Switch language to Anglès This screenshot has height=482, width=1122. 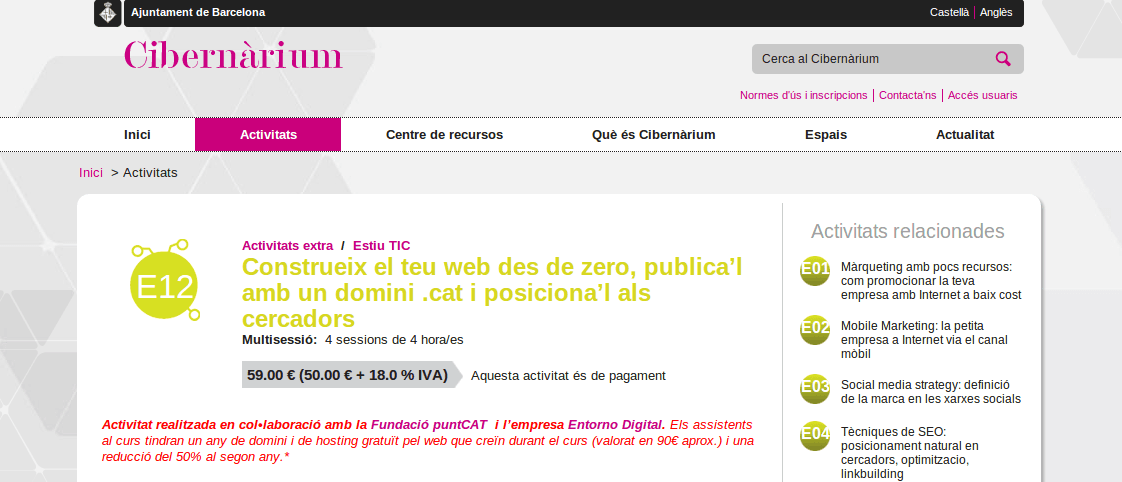coord(996,12)
